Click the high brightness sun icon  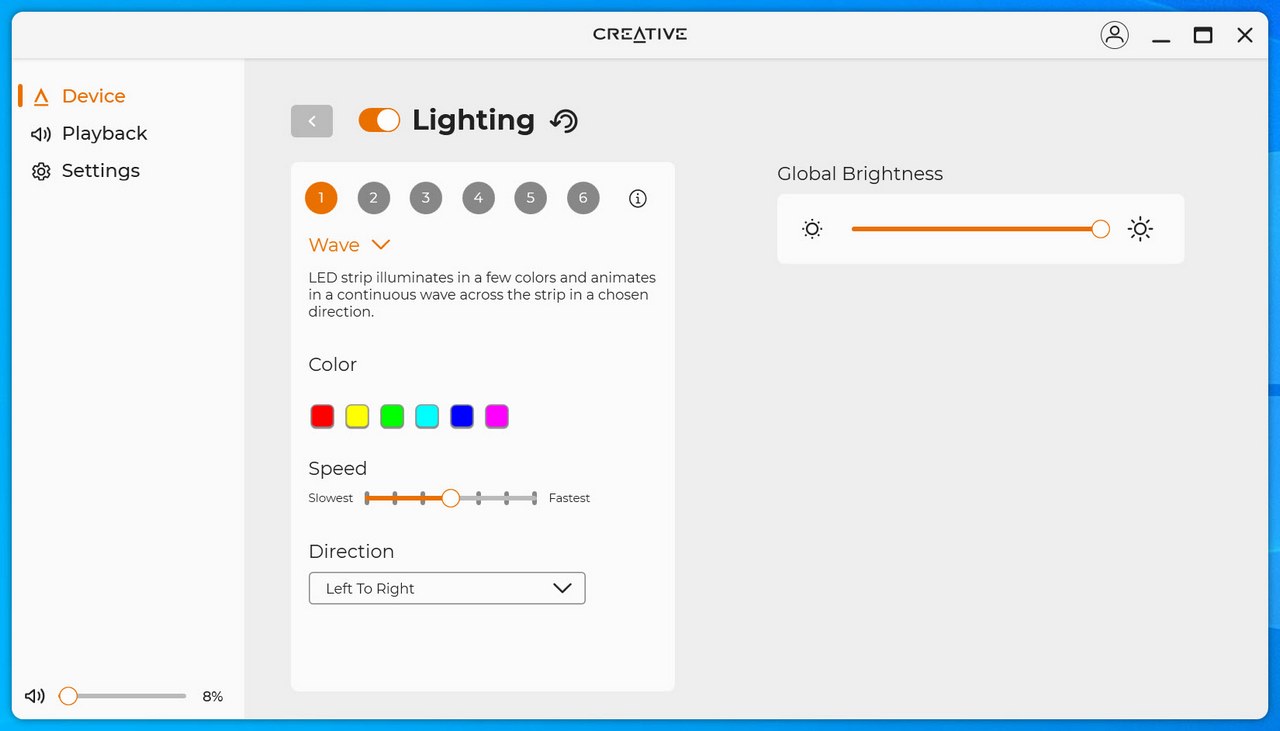pyautogui.click(x=1140, y=229)
